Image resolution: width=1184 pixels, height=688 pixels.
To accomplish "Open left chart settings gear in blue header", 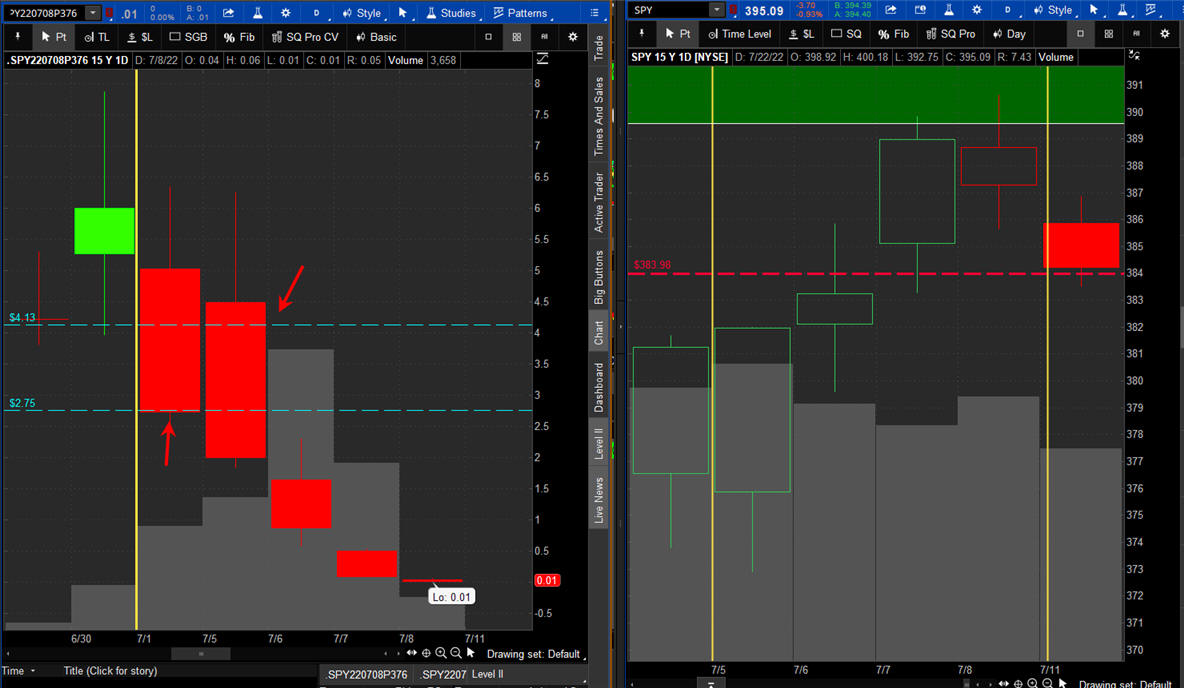I will pos(285,13).
